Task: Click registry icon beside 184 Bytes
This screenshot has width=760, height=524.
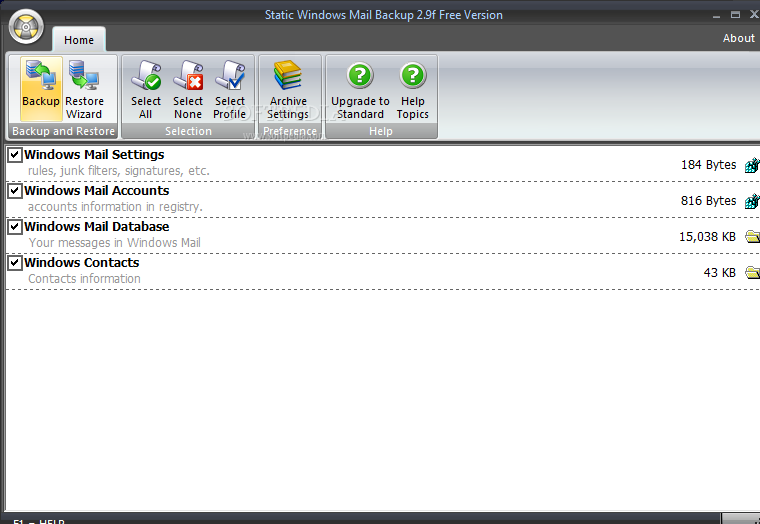Action: (x=752, y=165)
